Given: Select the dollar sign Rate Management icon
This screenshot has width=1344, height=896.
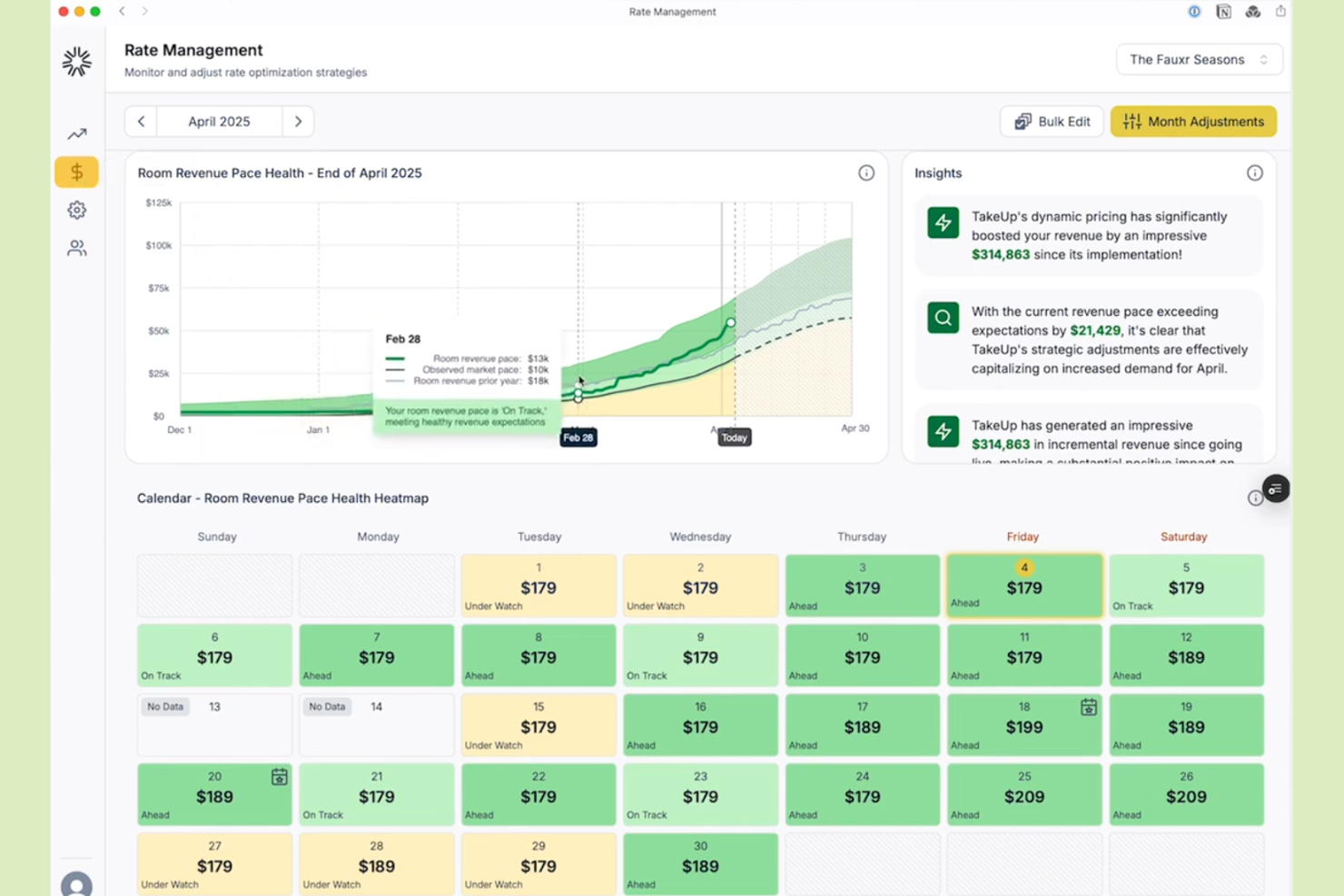Looking at the screenshot, I should (x=76, y=172).
